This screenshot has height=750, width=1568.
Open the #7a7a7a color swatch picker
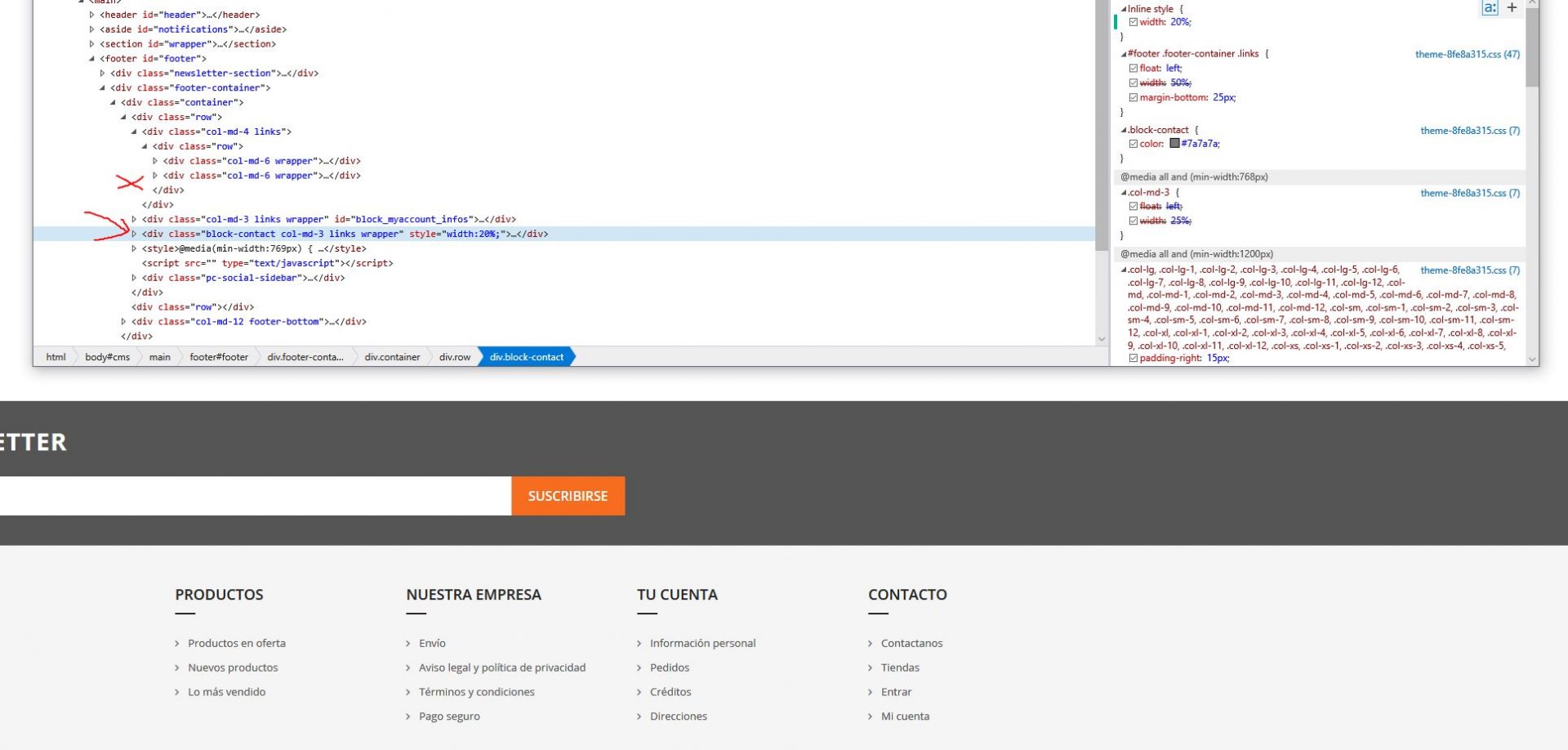(x=1174, y=144)
